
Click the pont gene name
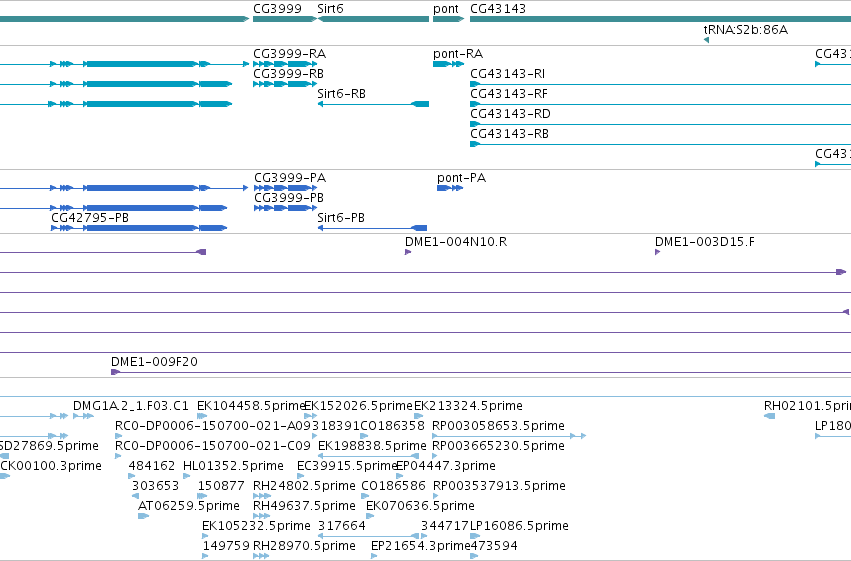pos(446,9)
